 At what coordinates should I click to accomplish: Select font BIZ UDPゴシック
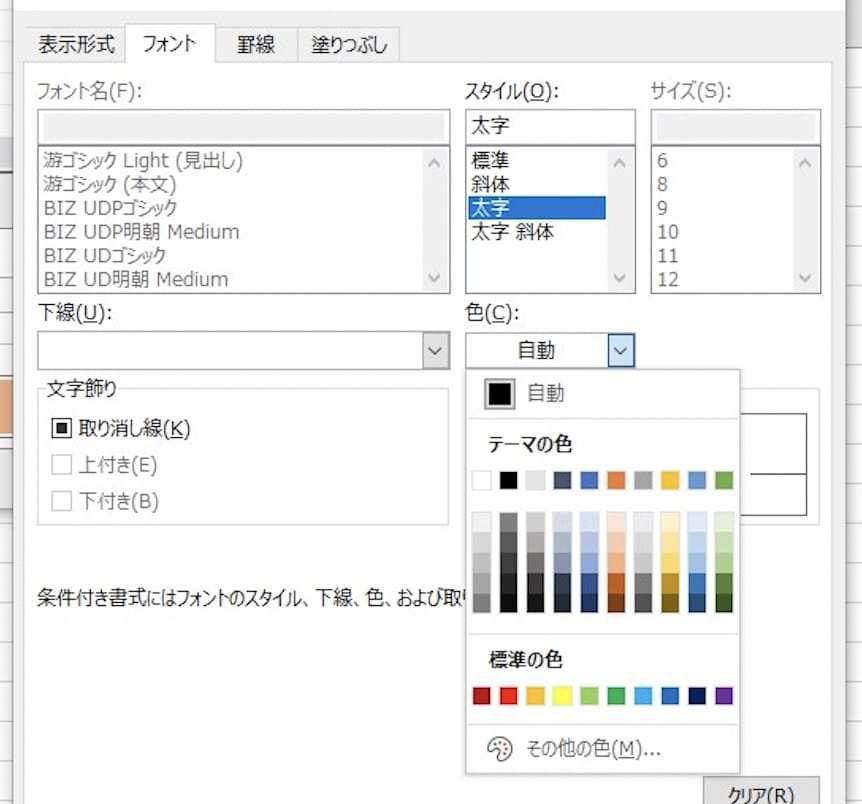110,208
